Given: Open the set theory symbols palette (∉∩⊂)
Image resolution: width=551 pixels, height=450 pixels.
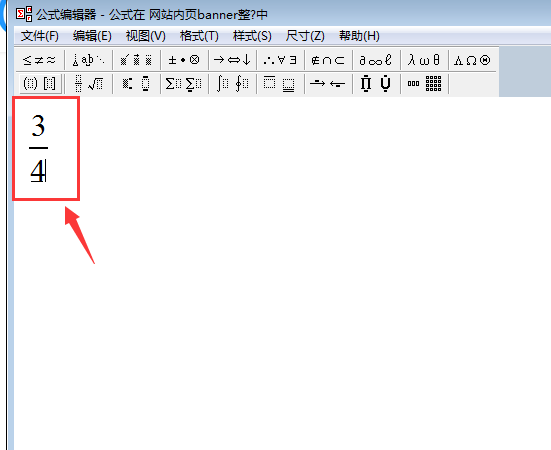Looking at the screenshot, I should 328,60.
